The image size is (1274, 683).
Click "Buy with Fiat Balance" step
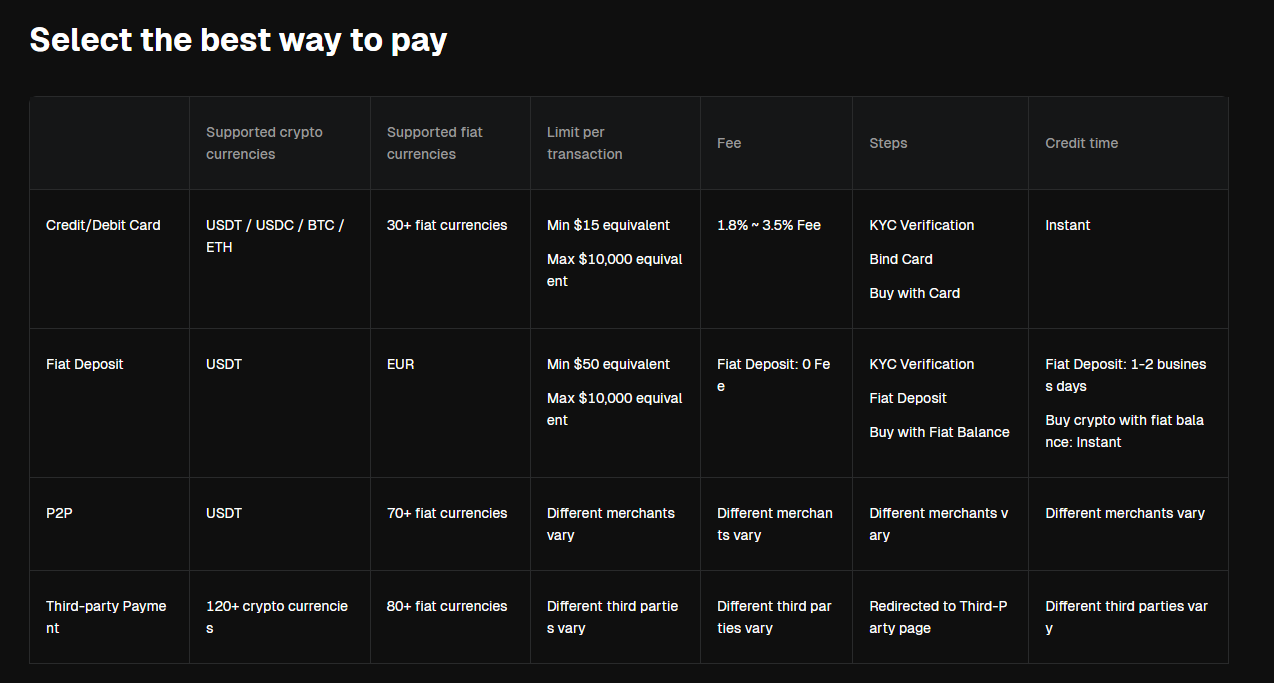point(939,432)
